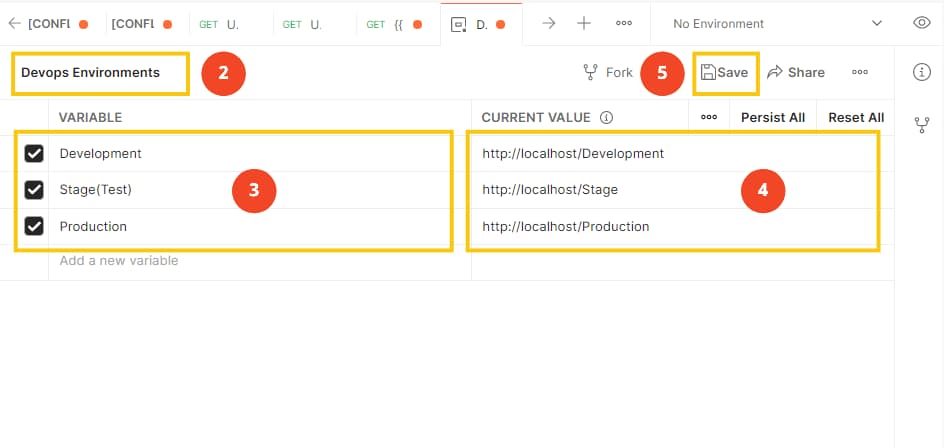Click Add a new variable field

coord(260,261)
